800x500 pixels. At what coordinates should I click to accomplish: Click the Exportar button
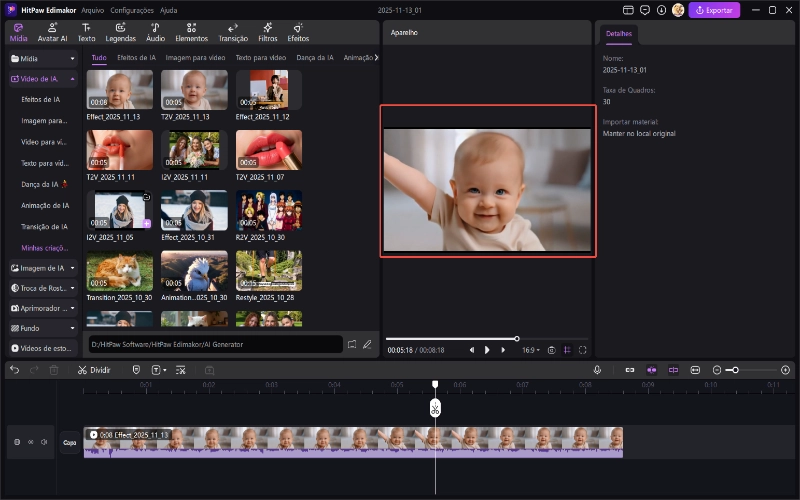(x=714, y=10)
